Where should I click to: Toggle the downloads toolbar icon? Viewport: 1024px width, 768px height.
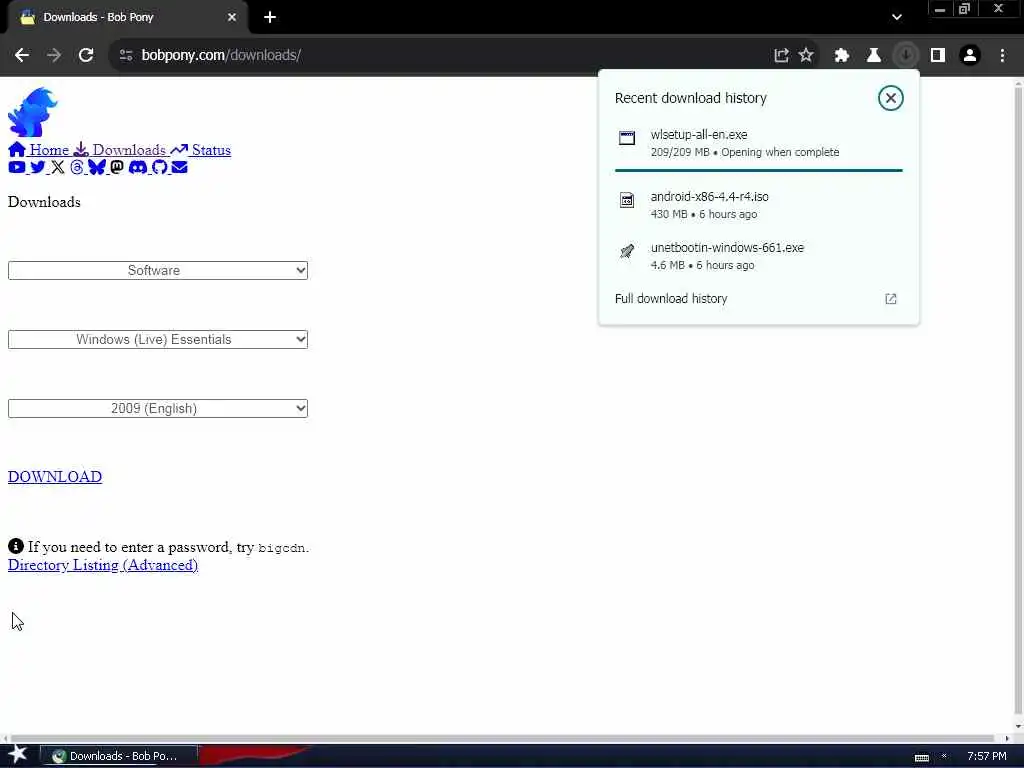(x=906, y=55)
